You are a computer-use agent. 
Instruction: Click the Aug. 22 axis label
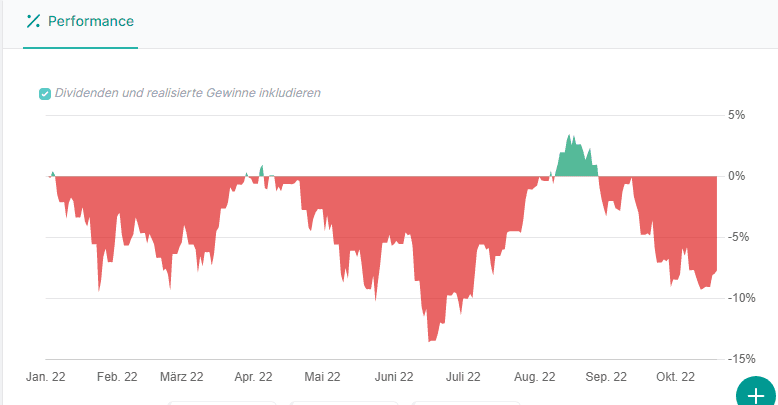534,377
